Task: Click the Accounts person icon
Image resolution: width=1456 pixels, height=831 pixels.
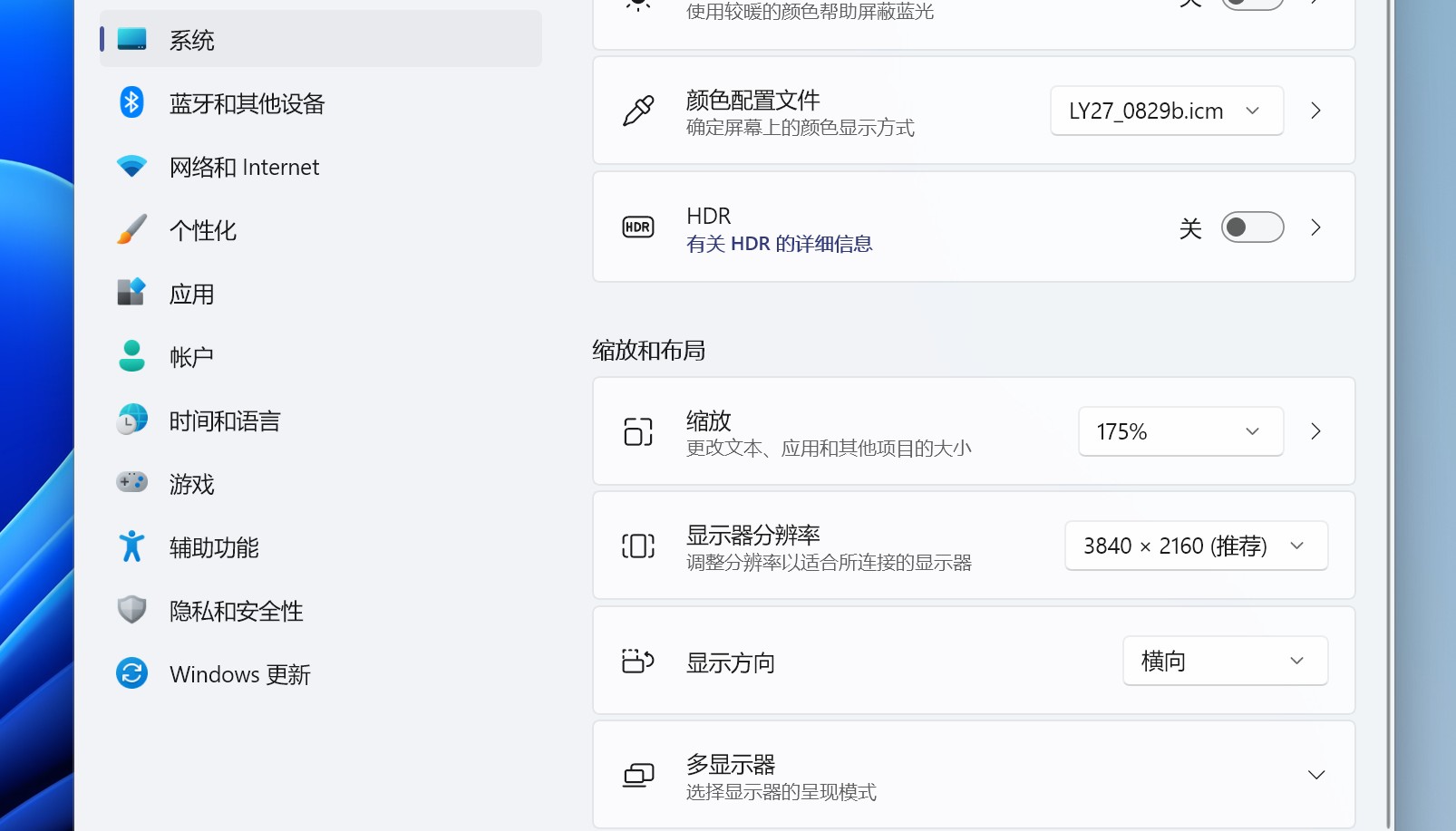Action: click(131, 356)
